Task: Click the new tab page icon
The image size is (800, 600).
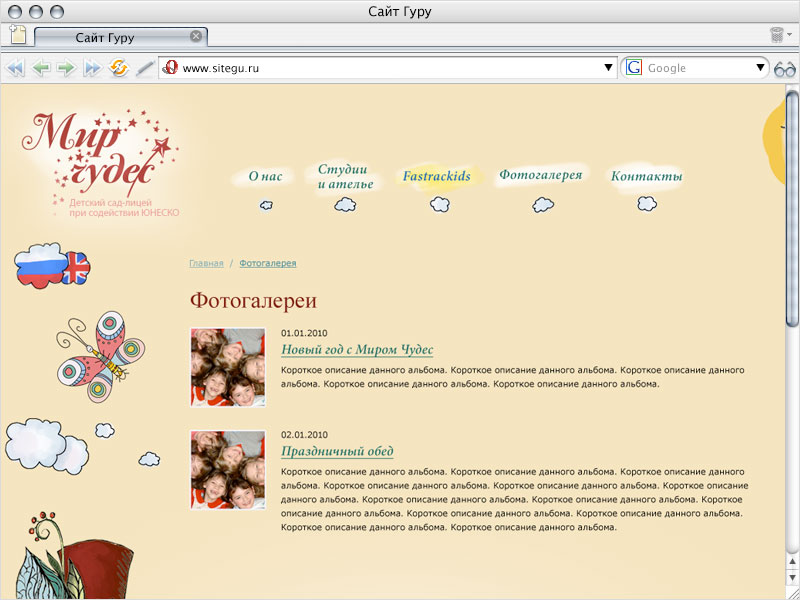Action: tap(18, 35)
